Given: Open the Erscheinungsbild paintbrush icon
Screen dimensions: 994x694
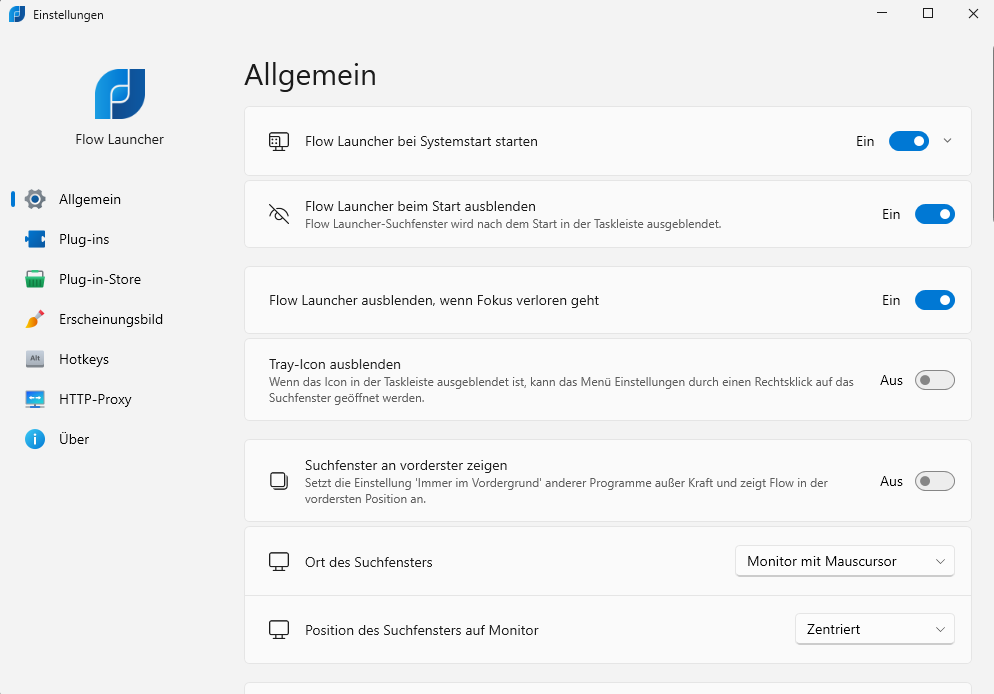Looking at the screenshot, I should coord(35,319).
